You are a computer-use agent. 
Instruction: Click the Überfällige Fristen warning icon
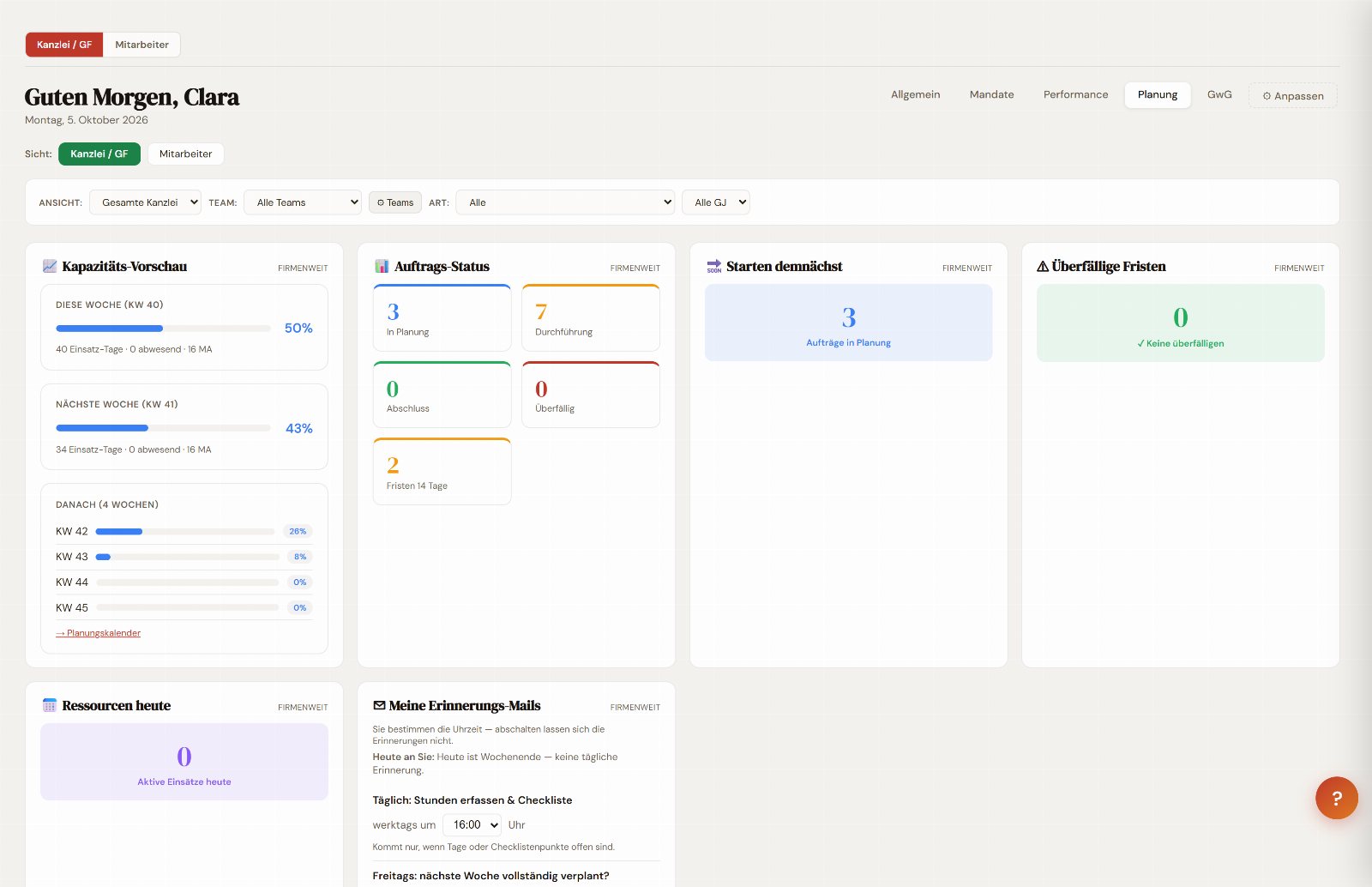pyautogui.click(x=1043, y=266)
